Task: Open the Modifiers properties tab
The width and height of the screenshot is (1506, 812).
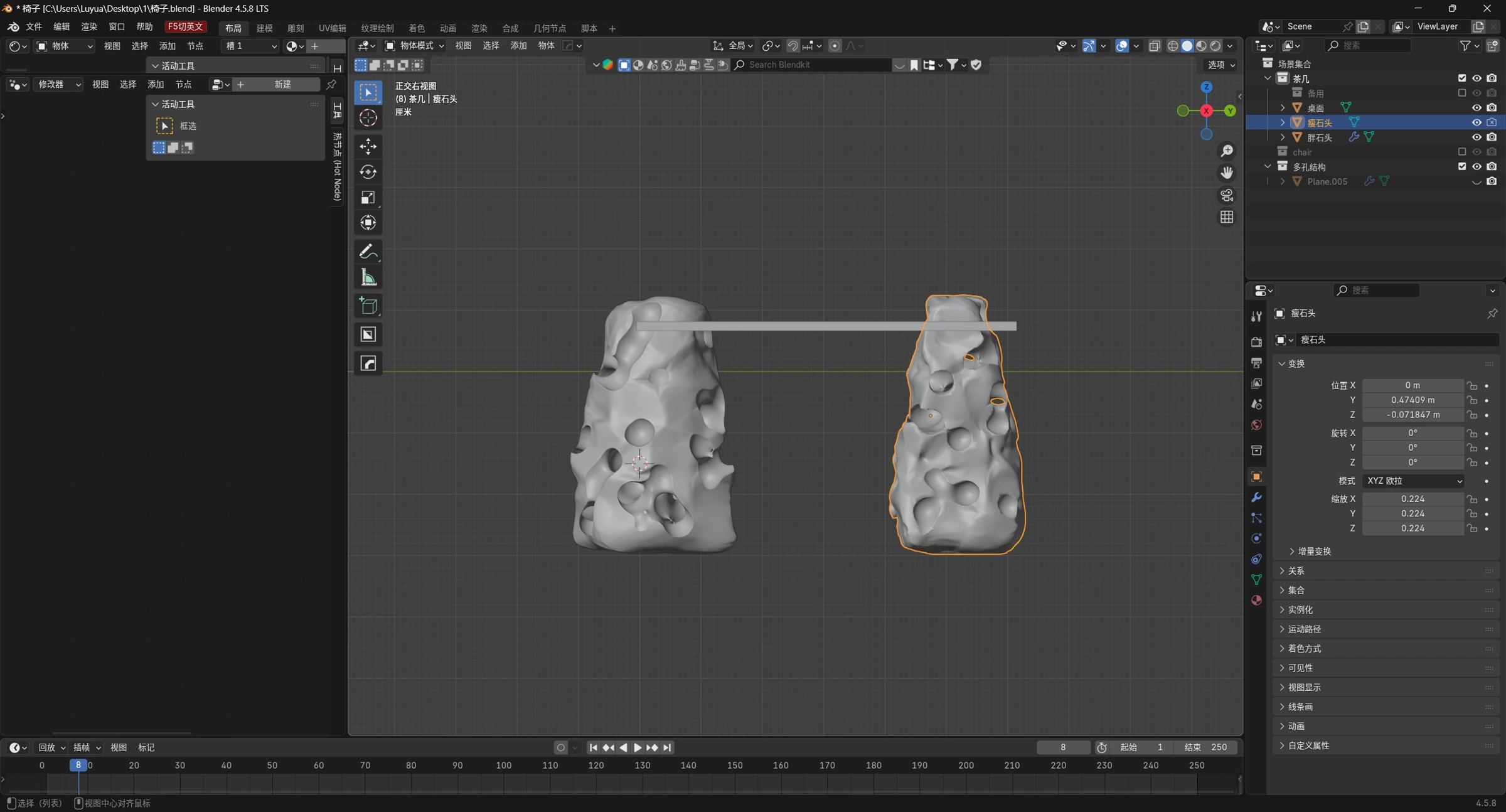Action: [1256, 497]
